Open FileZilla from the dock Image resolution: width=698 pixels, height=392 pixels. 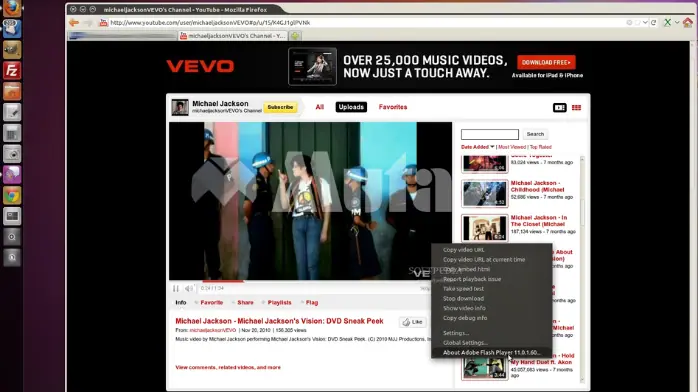coord(12,70)
